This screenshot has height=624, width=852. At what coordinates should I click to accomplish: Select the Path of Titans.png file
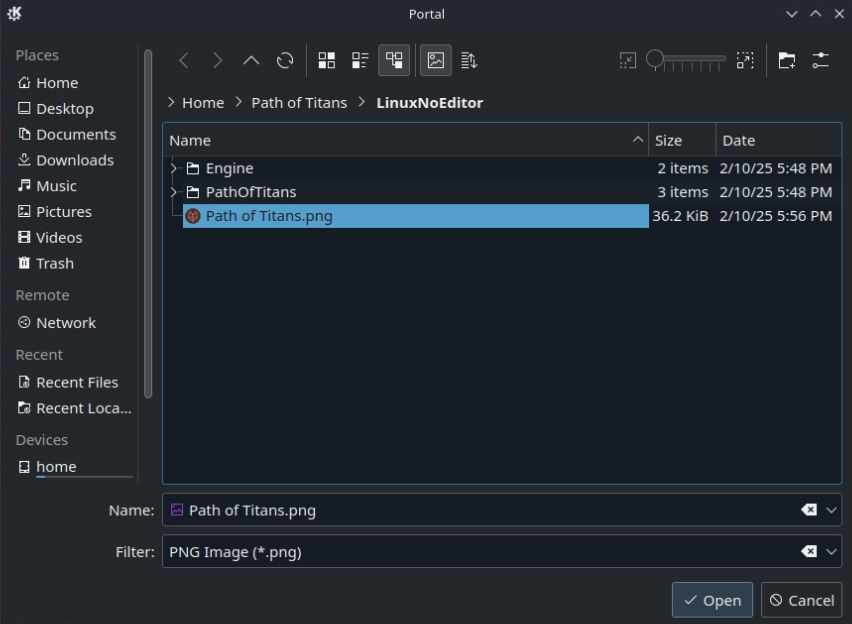point(416,216)
